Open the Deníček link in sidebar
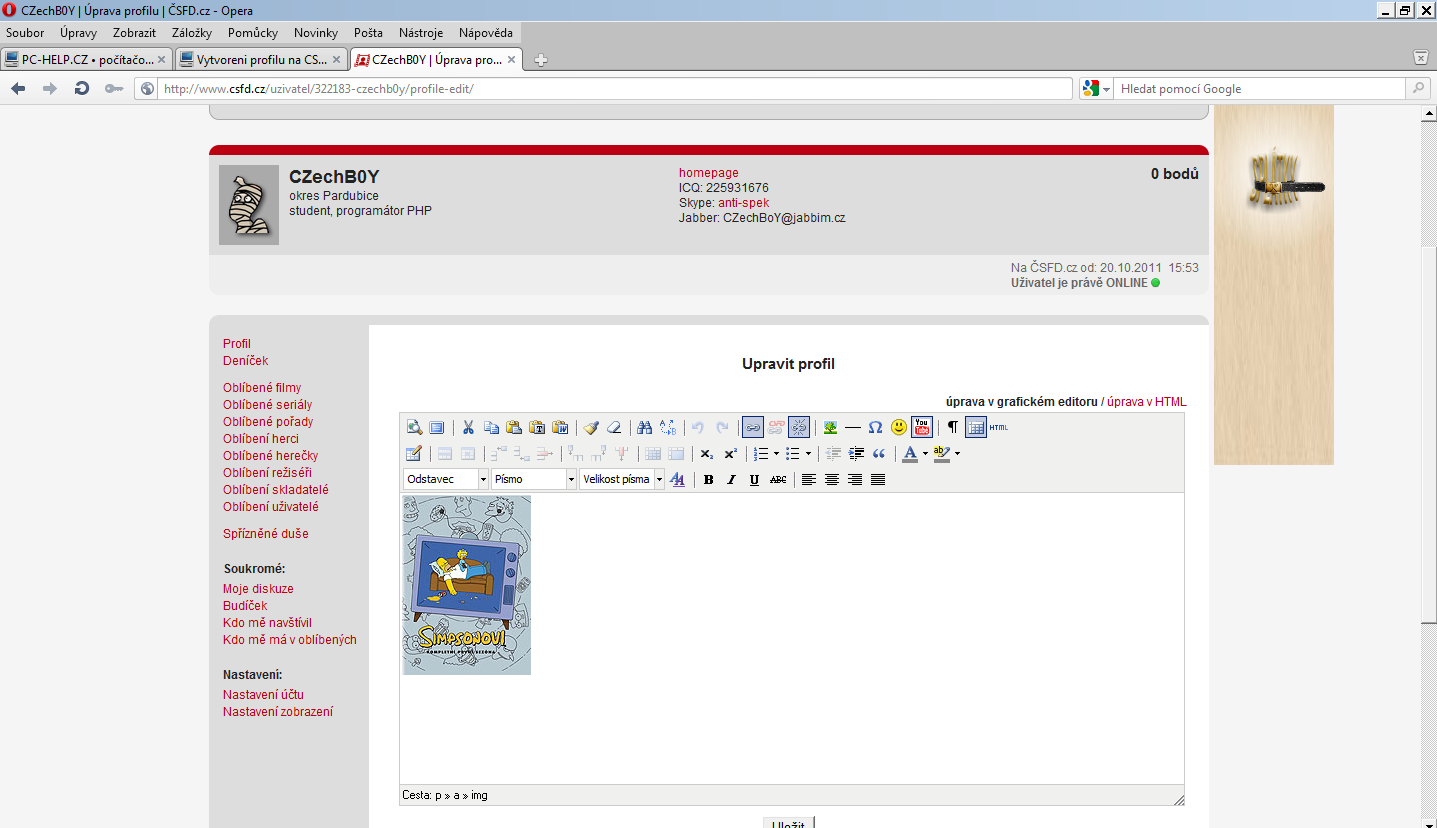This screenshot has height=828, width=1437. pos(246,360)
